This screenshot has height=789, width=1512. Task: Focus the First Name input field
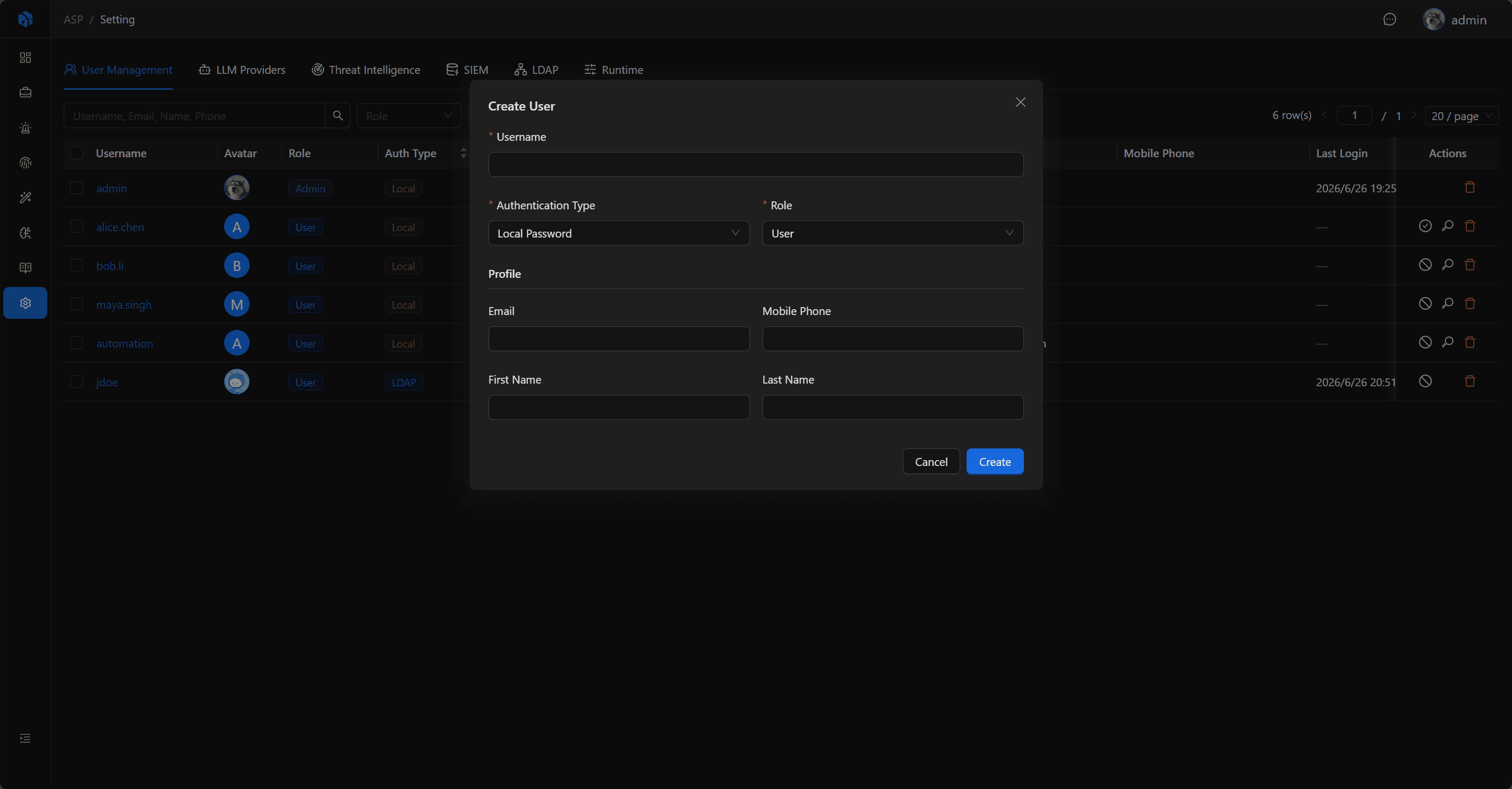[619, 407]
